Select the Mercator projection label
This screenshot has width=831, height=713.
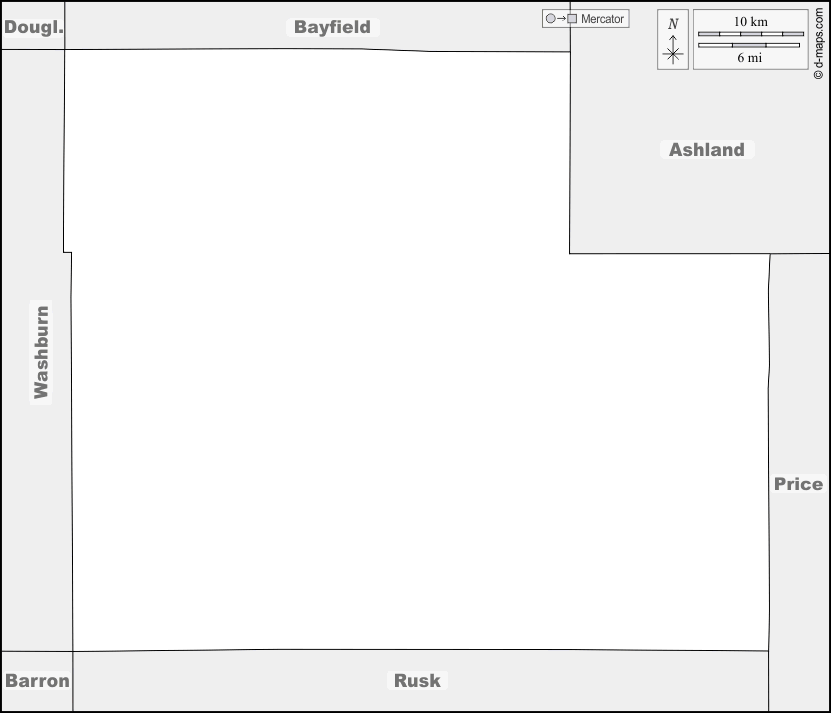coord(602,19)
